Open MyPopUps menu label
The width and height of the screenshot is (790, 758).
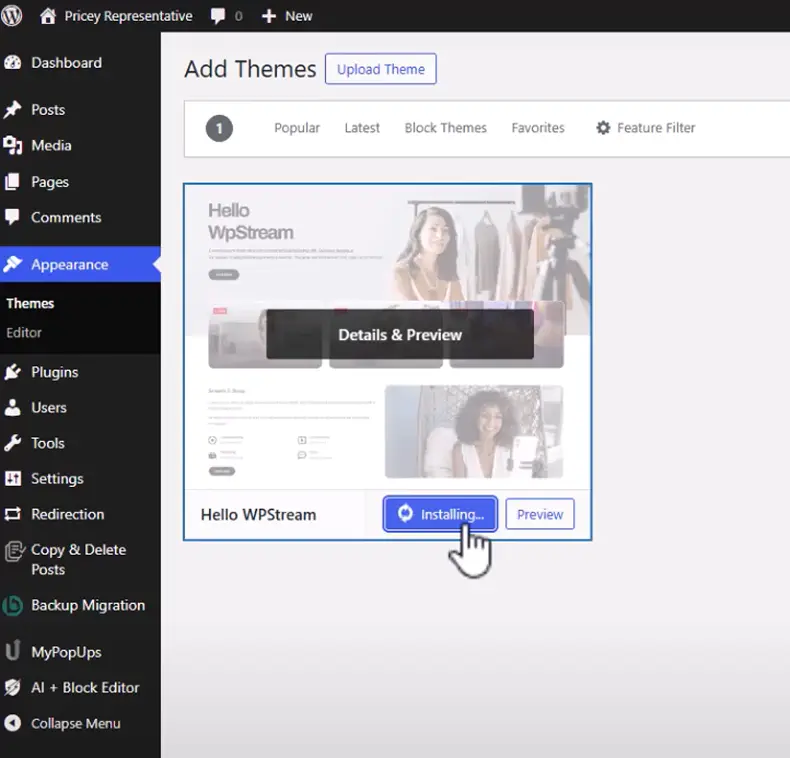coord(67,652)
